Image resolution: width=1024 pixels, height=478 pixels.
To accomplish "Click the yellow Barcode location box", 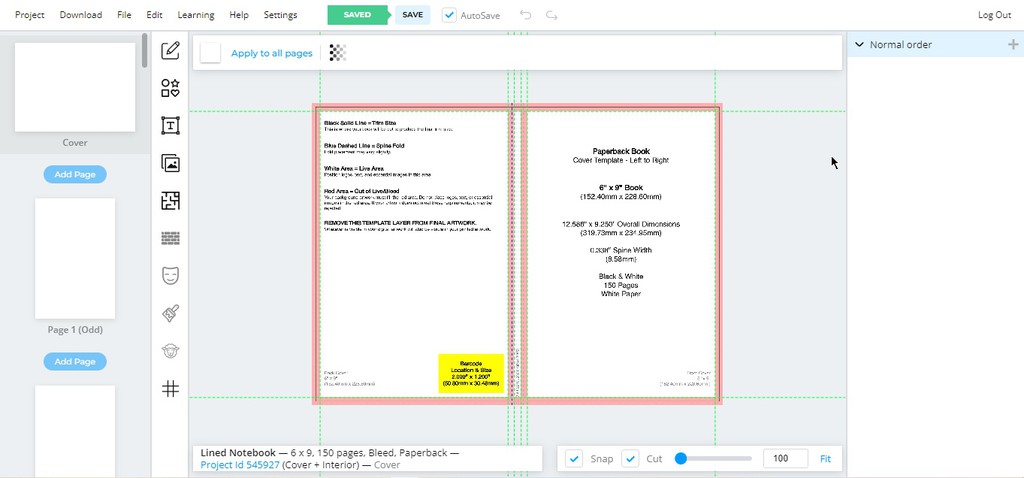I will 471,374.
